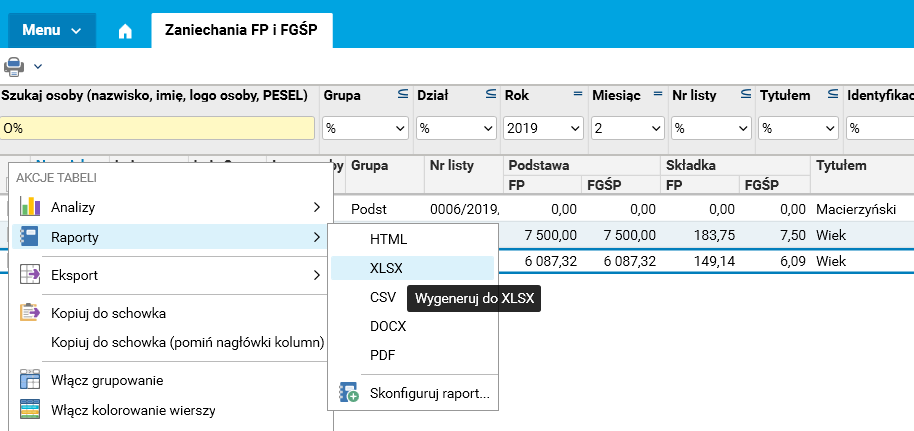This screenshot has height=431, width=914.
Task: Switch to Zaniechania FP i FGŚP tab
Action: [241, 30]
